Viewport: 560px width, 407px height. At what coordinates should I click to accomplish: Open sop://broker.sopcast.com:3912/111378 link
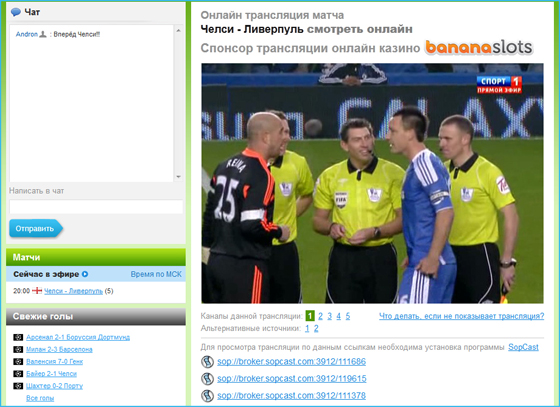(x=291, y=395)
